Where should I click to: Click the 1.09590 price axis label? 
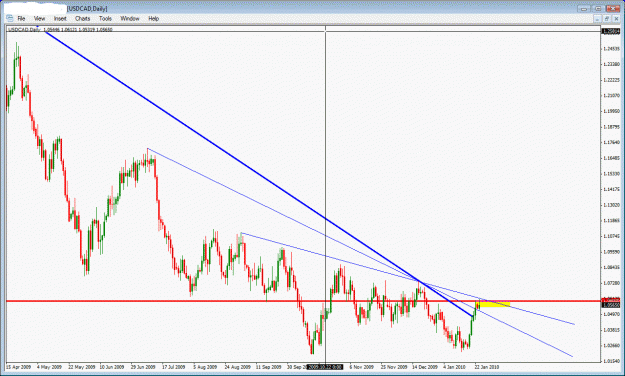611,252
